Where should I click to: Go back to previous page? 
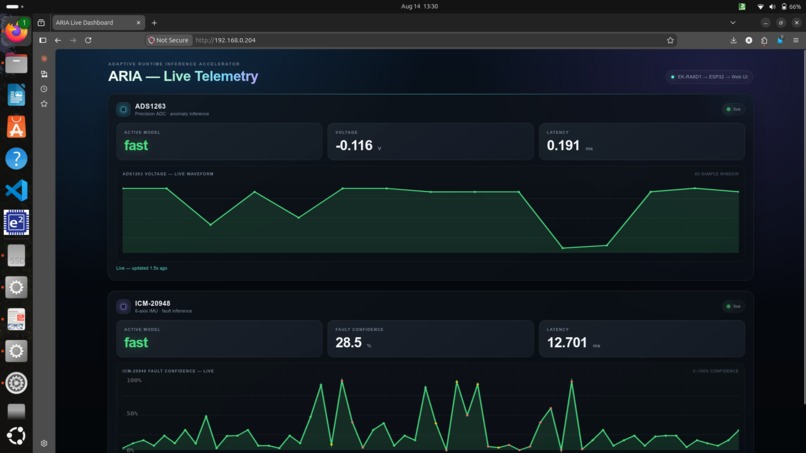pyautogui.click(x=58, y=40)
